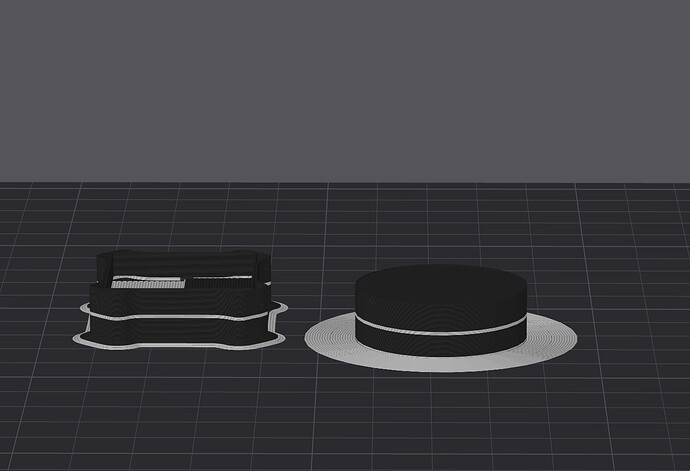Click the flat top surface of the cylinder
The image size is (690, 471).
[441, 284]
